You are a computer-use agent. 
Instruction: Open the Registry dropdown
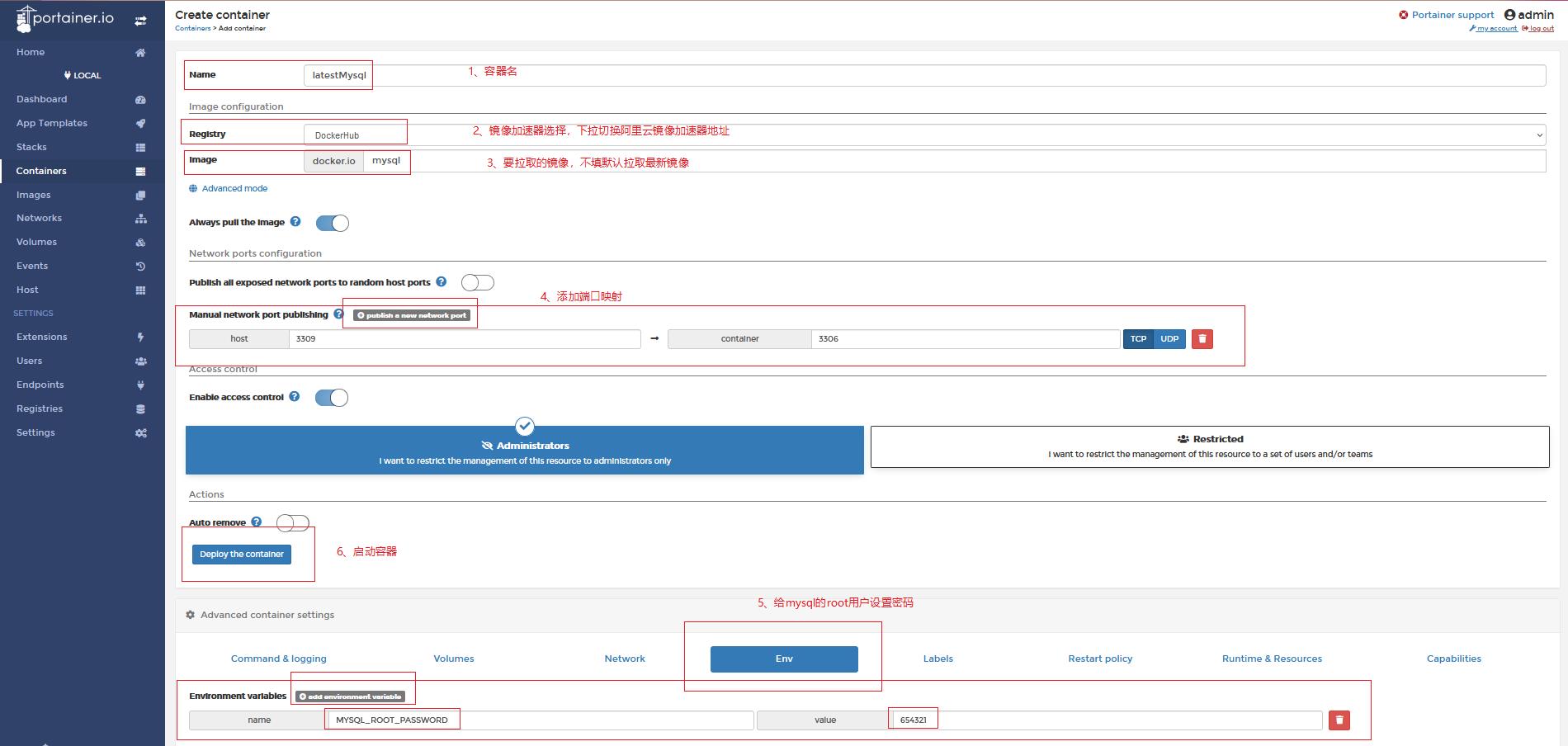924,135
